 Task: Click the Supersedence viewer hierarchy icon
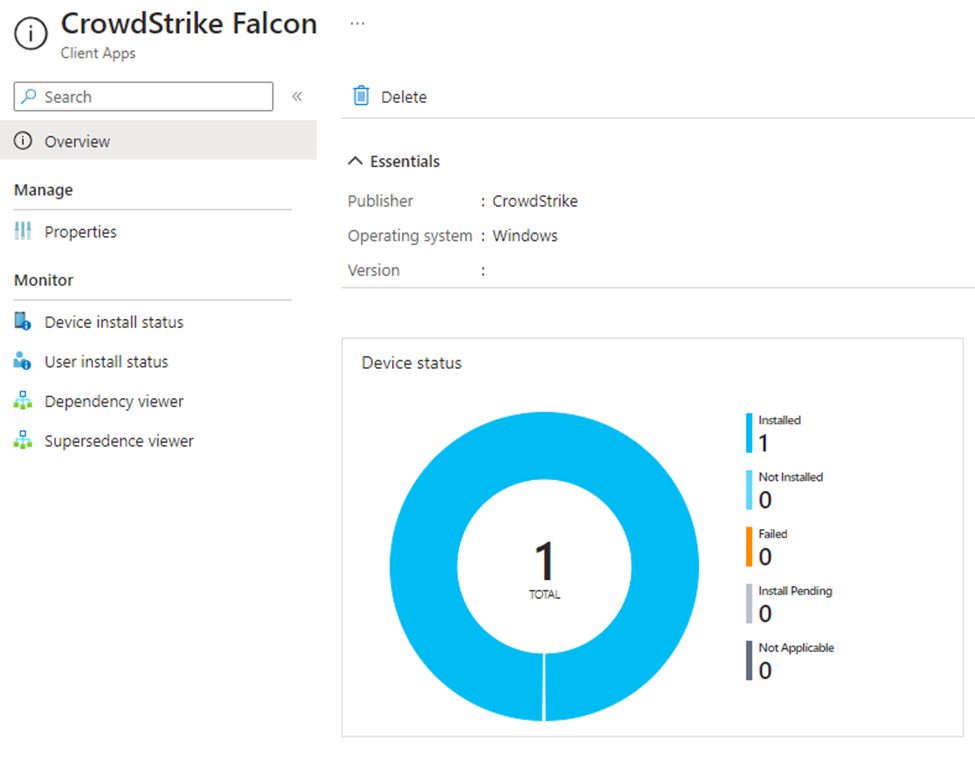point(23,441)
